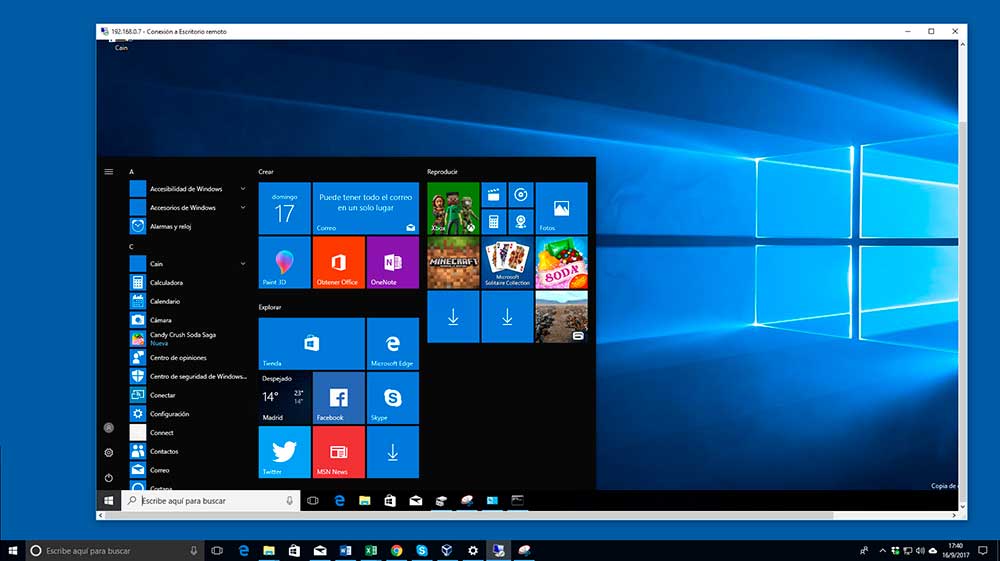Viewport: 1000px width, 561px height.
Task: Open the Tienda store tile
Action: pyautogui.click(x=312, y=344)
